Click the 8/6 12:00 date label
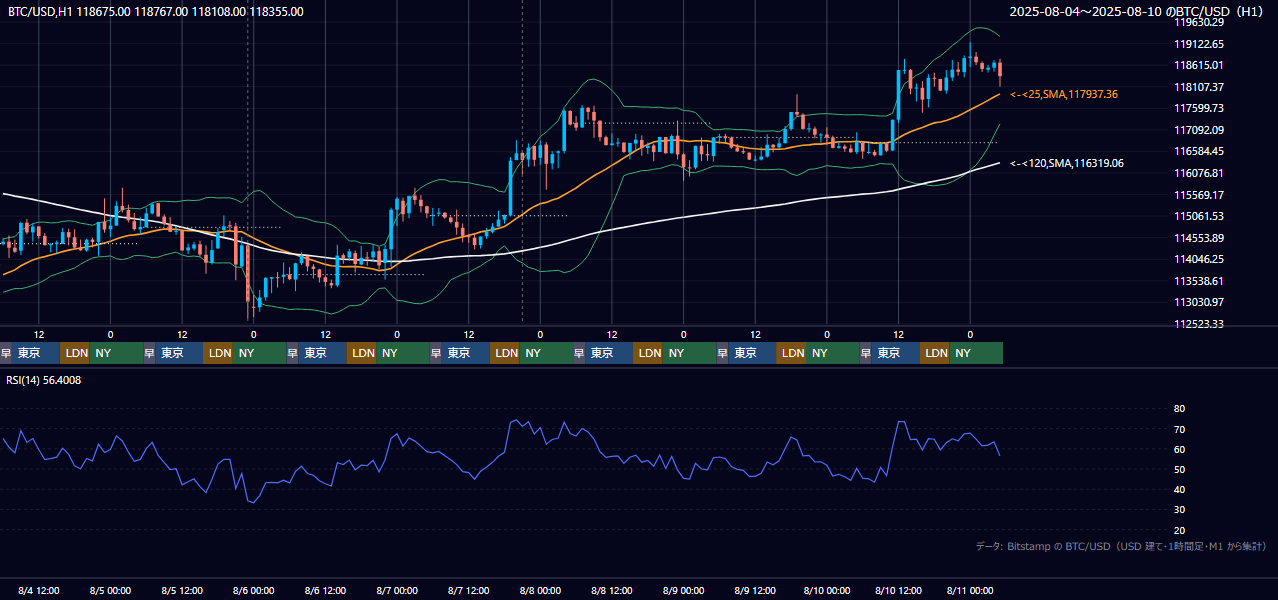 click(x=326, y=591)
